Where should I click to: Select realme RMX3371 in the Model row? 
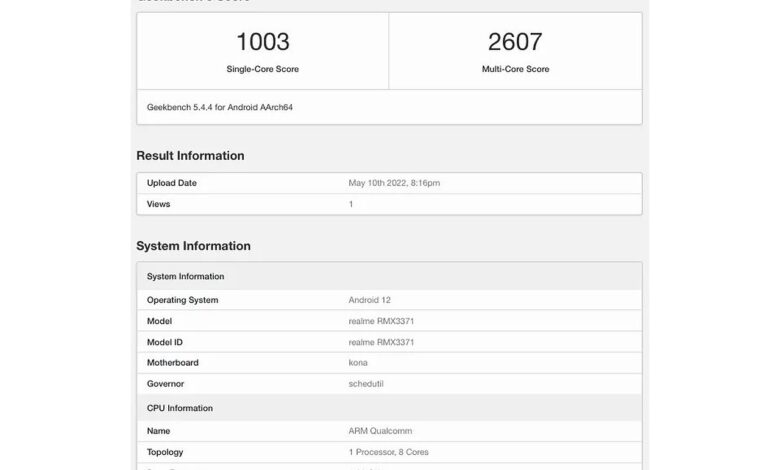(381, 321)
